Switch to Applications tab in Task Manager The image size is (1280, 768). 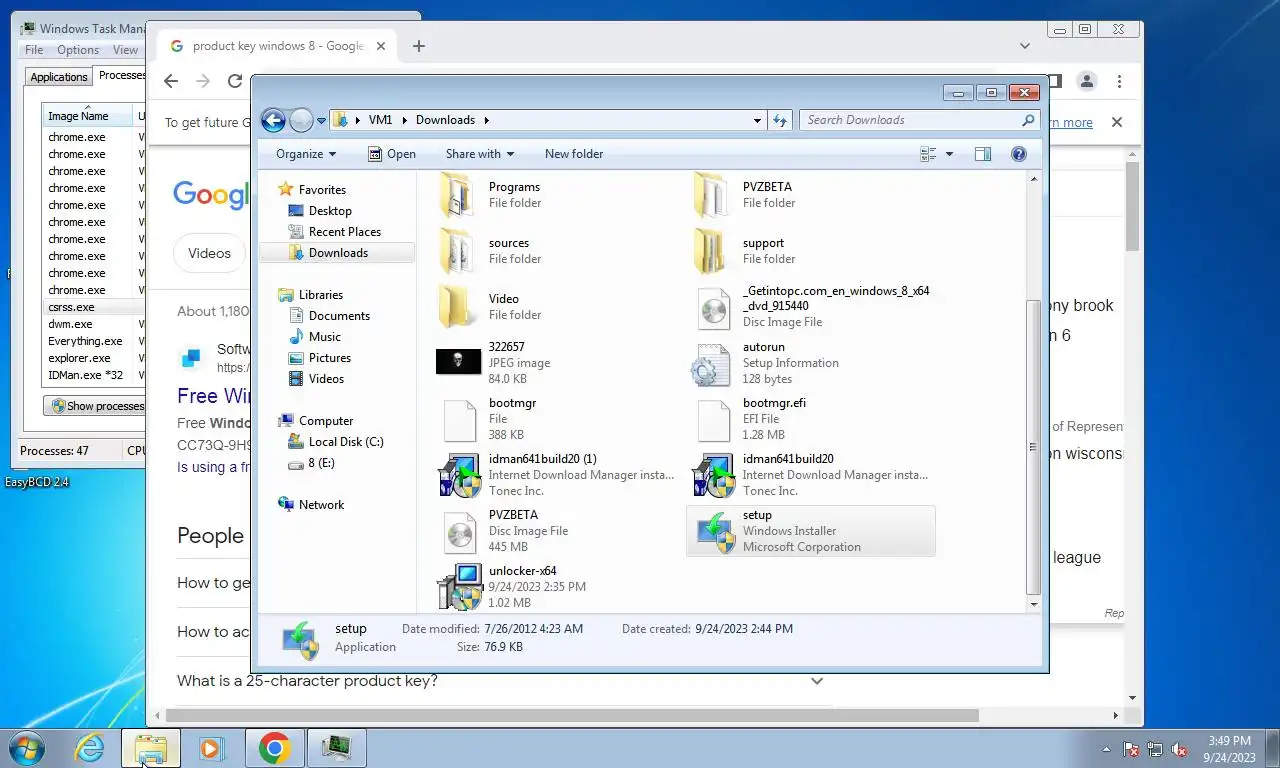[x=59, y=77]
